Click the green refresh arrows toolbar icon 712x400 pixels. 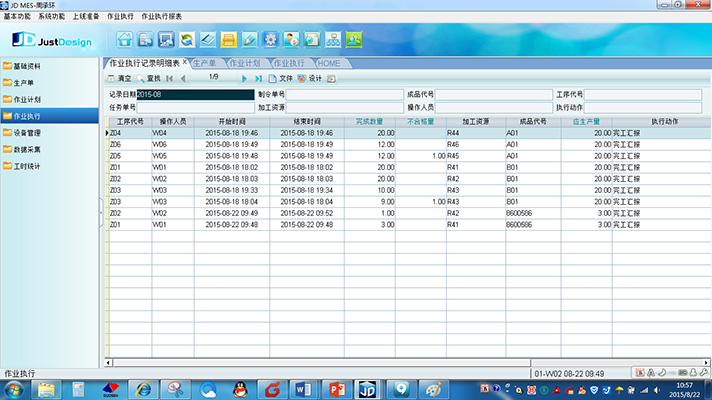pyautogui.click(x=187, y=40)
